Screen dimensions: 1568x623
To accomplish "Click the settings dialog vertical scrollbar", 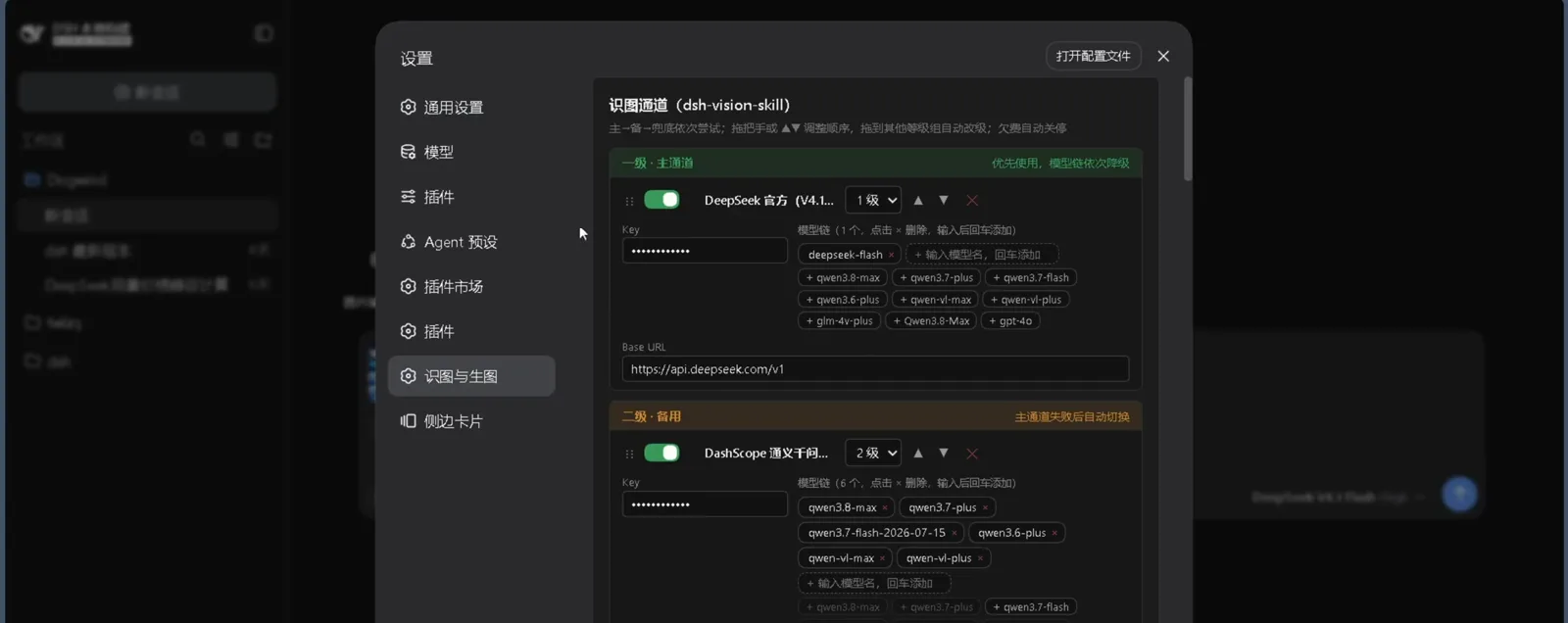I will coord(1188,129).
